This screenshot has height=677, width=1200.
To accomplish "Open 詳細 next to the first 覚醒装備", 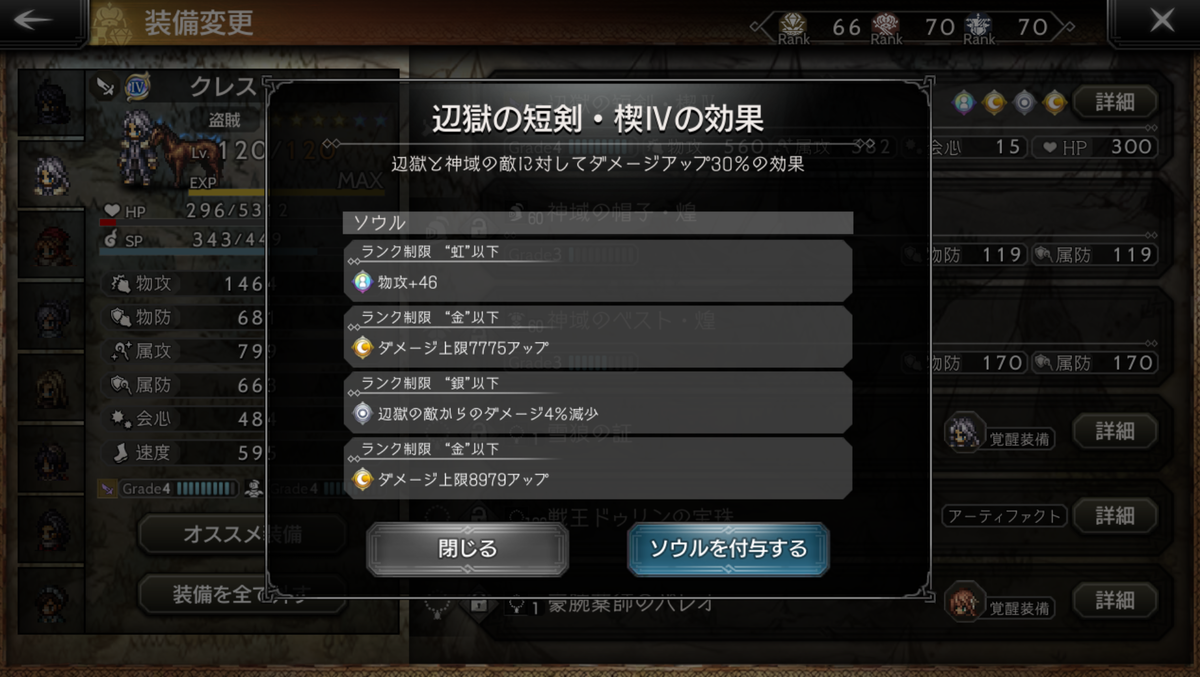I will 1115,431.
